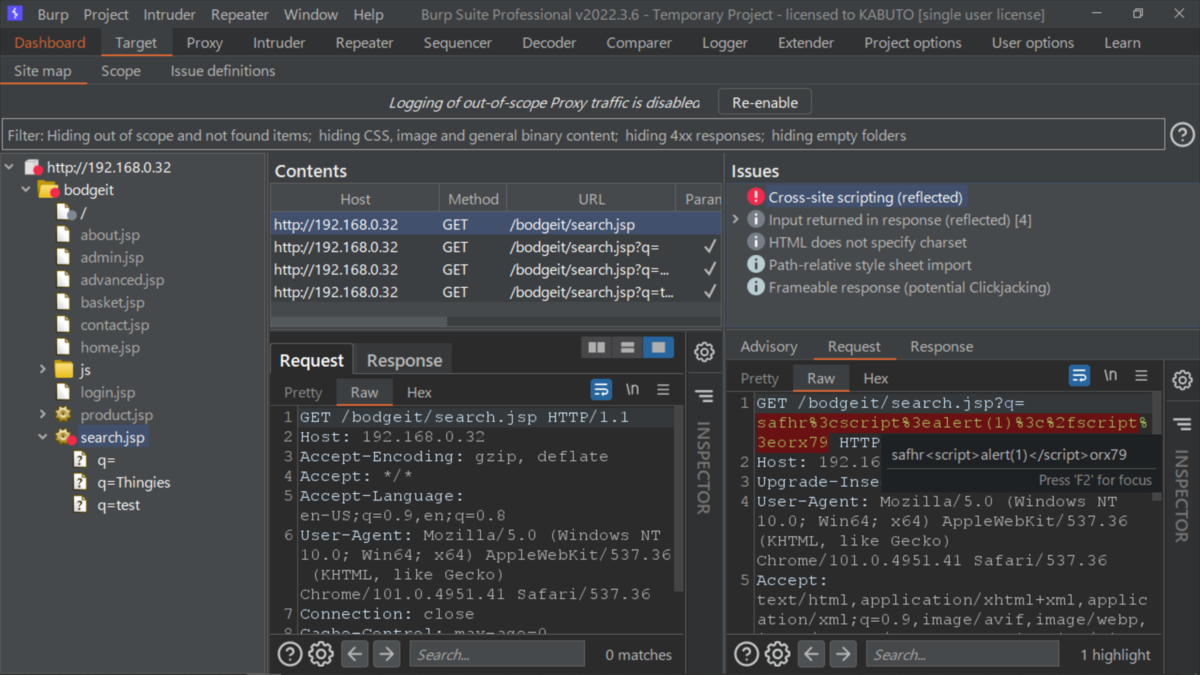Select the tabbed layout icon in Contents viewer
Screen dimensions: 1200x675
[658, 347]
